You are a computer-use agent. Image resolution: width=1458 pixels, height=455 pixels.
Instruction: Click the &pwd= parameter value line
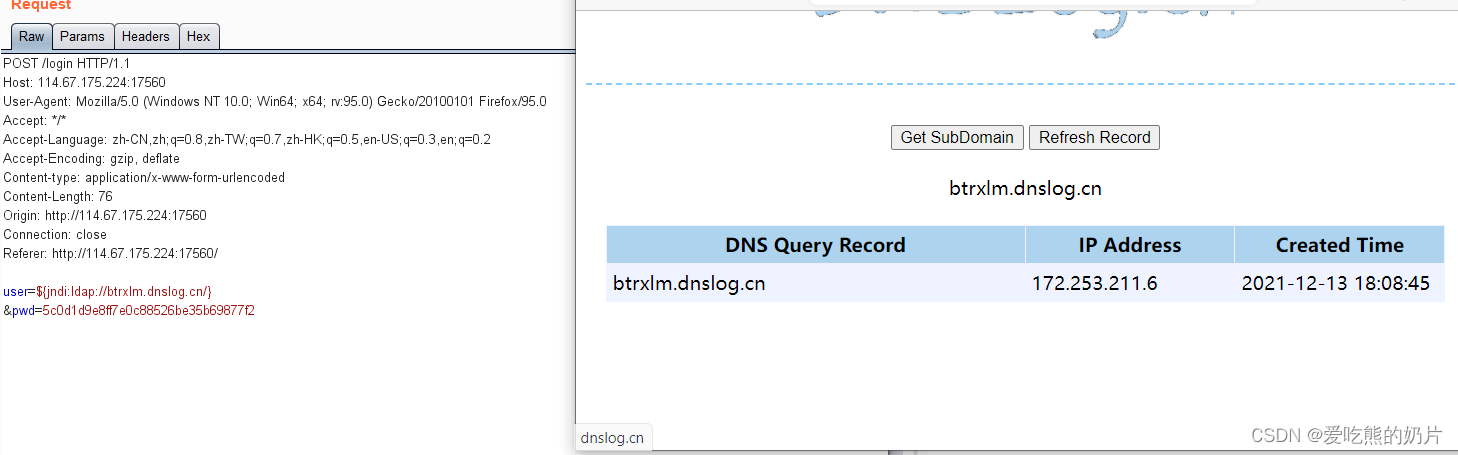(129, 311)
